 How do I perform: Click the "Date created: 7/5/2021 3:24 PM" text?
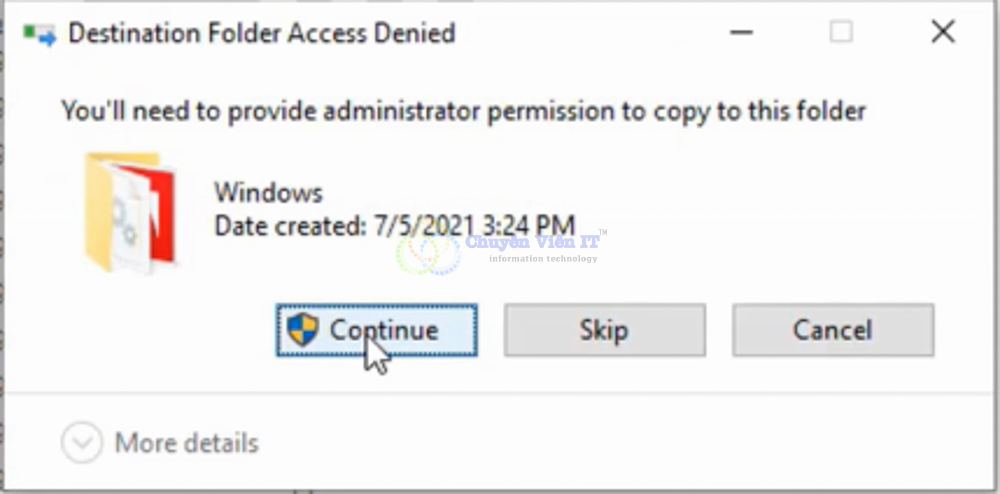(394, 225)
